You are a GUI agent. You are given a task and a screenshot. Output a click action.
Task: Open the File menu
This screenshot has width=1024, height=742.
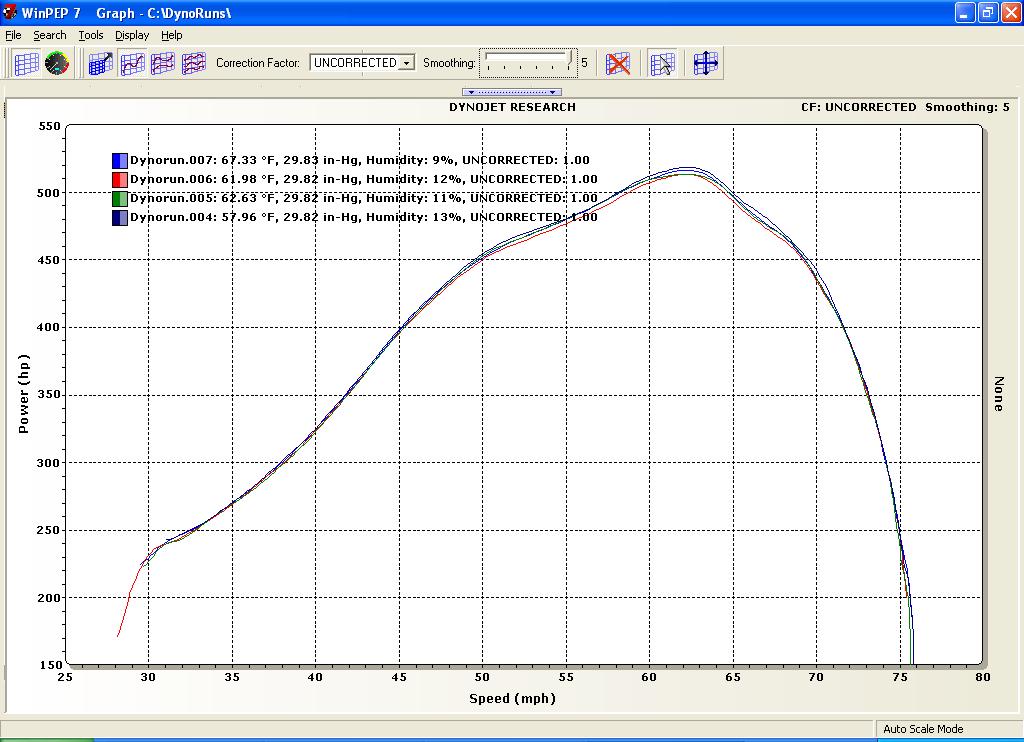tap(13, 35)
